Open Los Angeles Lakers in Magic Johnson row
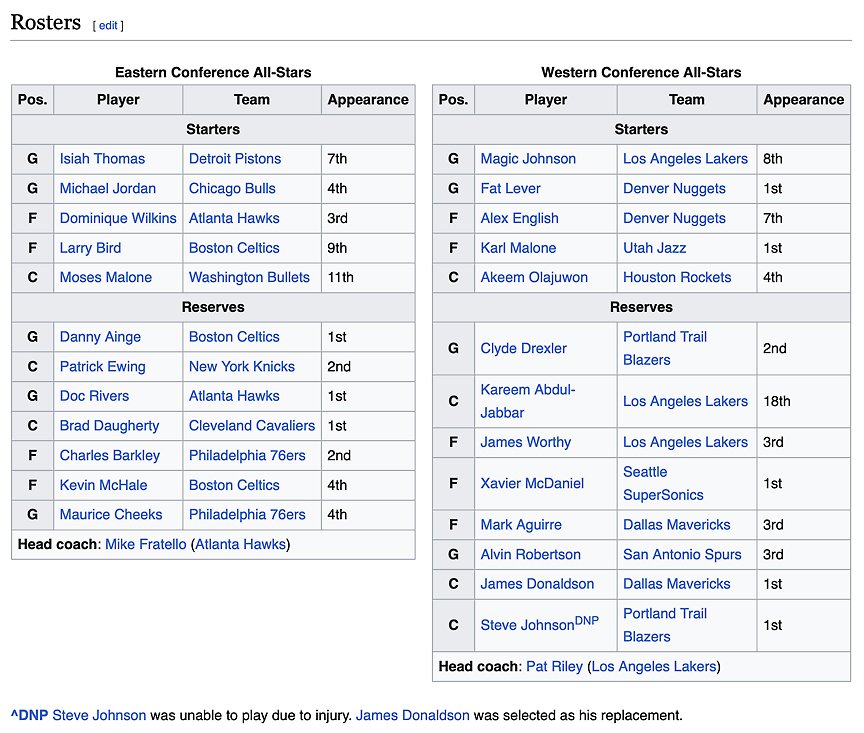864x733 pixels. [x=685, y=159]
